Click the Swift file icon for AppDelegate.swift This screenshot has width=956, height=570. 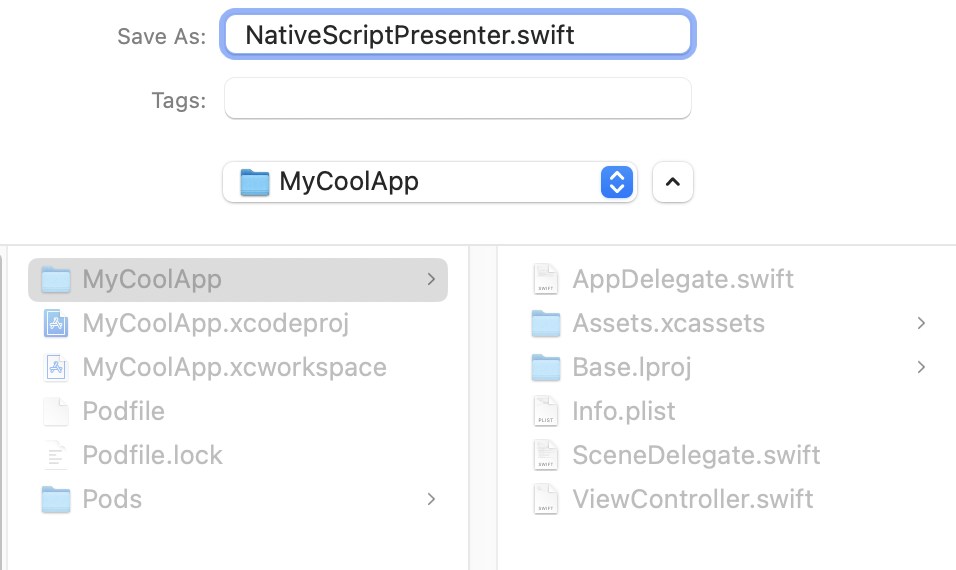pyautogui.click(x=546, y=279)
